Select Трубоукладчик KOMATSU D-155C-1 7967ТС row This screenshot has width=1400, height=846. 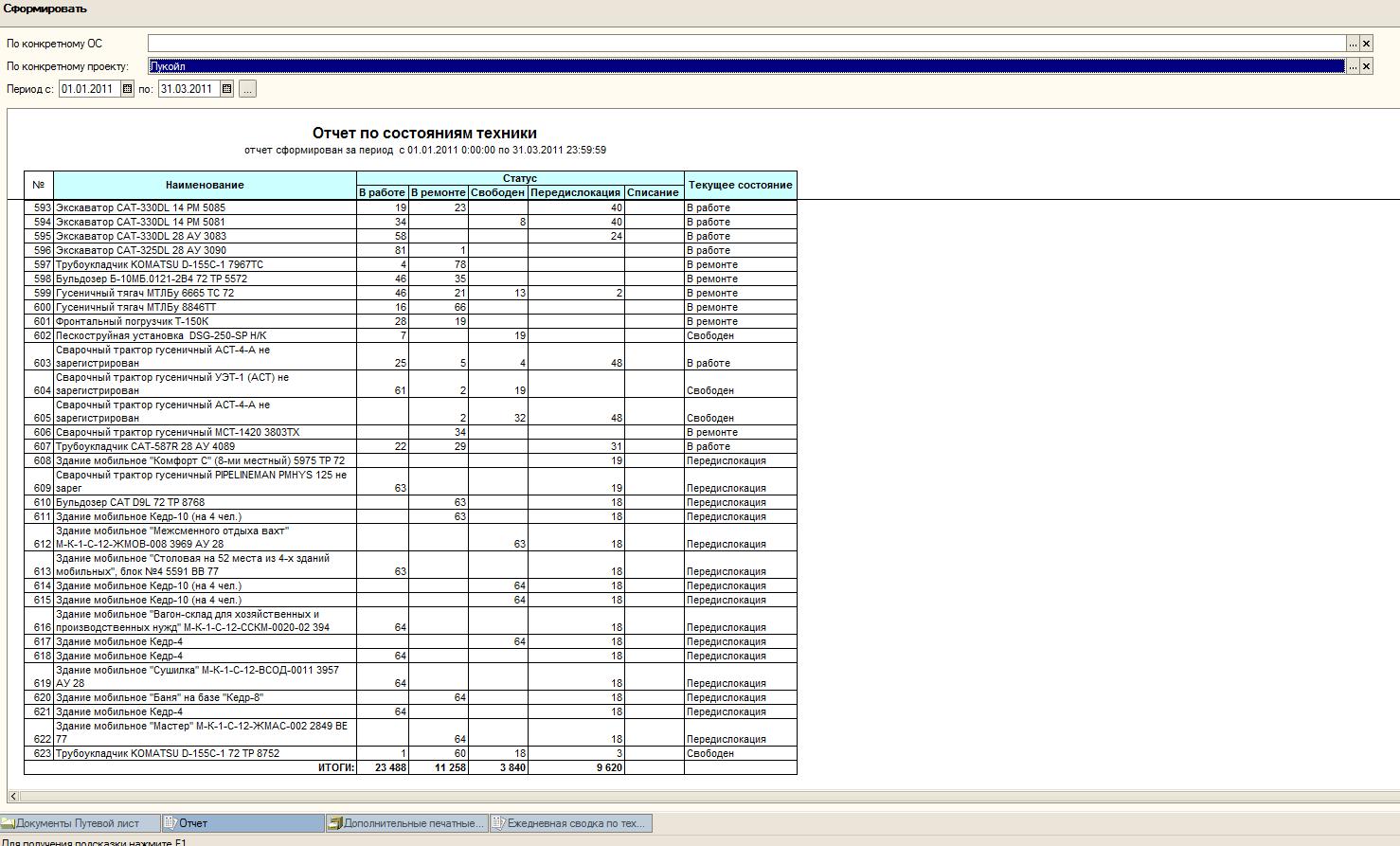point(410,264)
